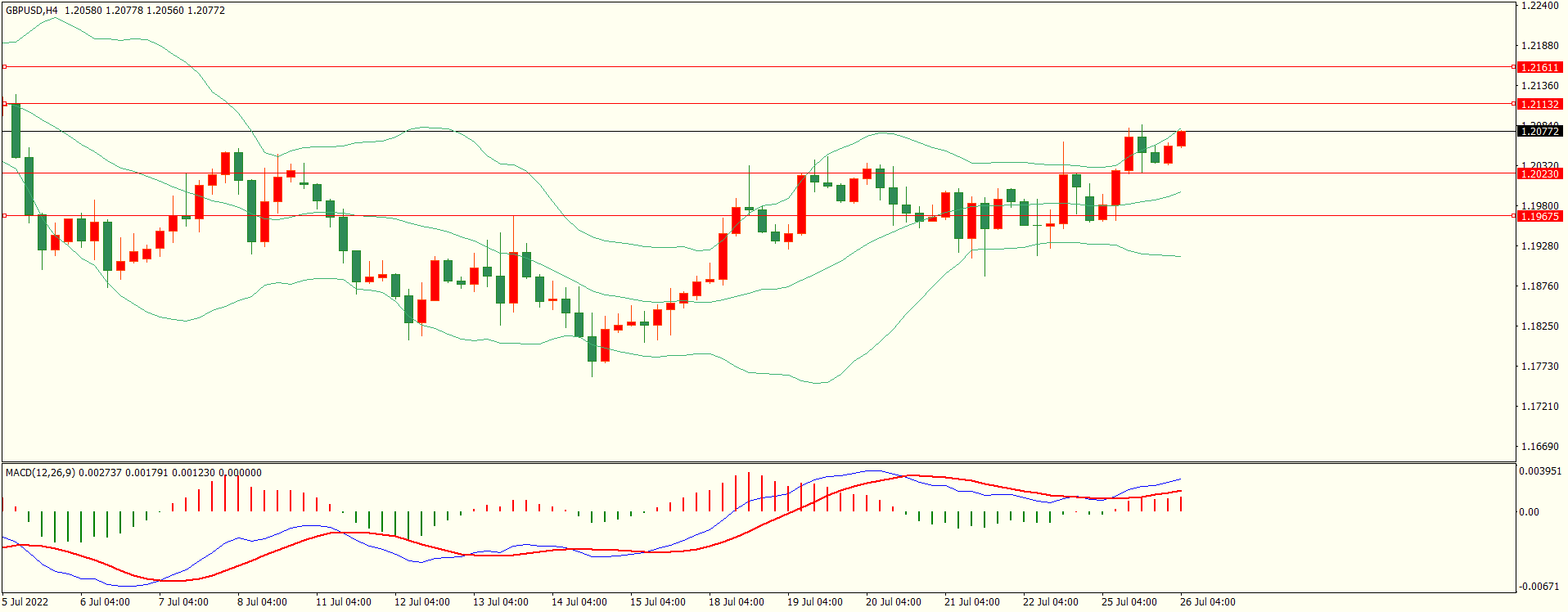Select the last red candle on chart
Screen dimensions: 1568x612
(1181, 138)
